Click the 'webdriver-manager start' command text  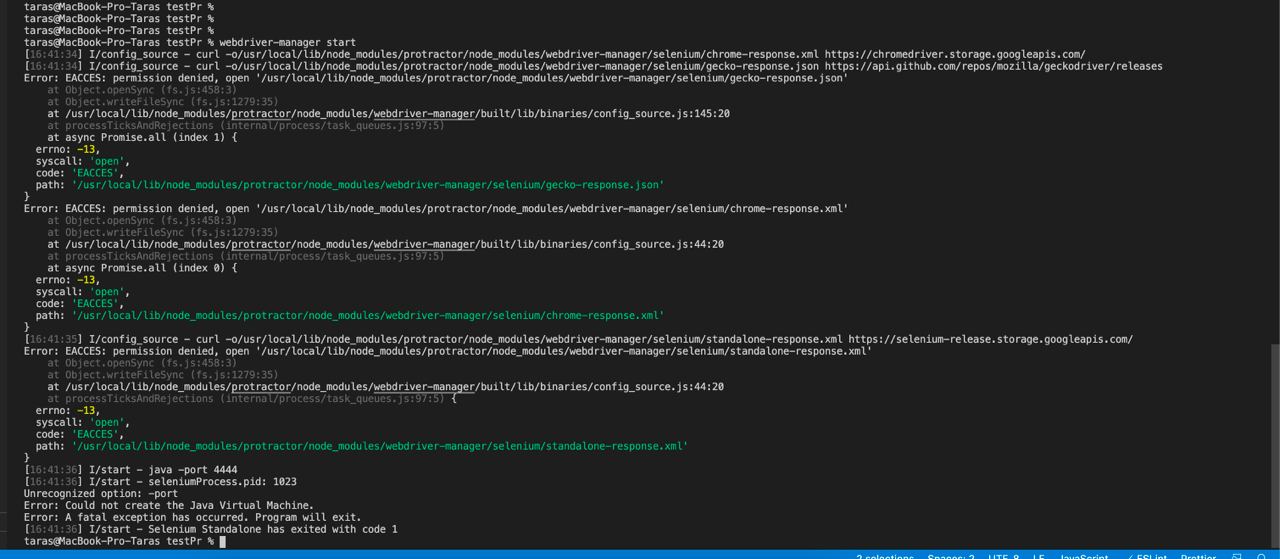click(x=287, y=42)
